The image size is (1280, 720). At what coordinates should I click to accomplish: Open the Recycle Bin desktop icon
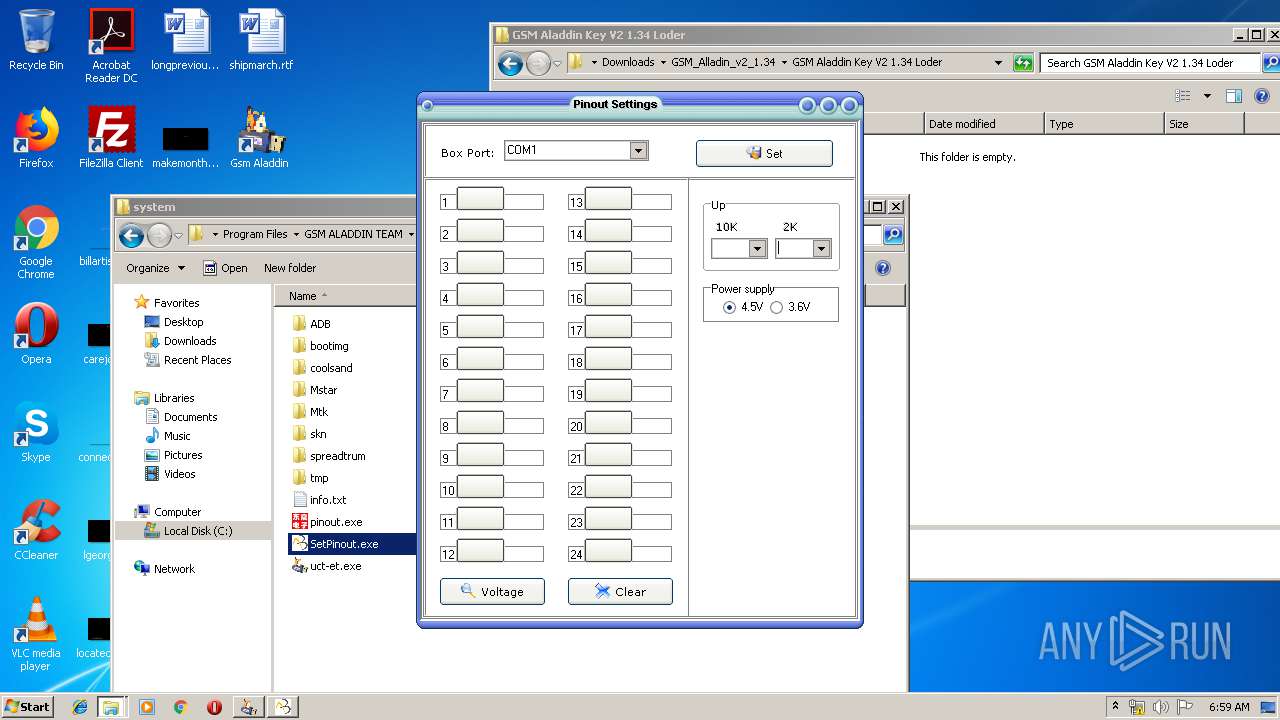tap(36, 40)
